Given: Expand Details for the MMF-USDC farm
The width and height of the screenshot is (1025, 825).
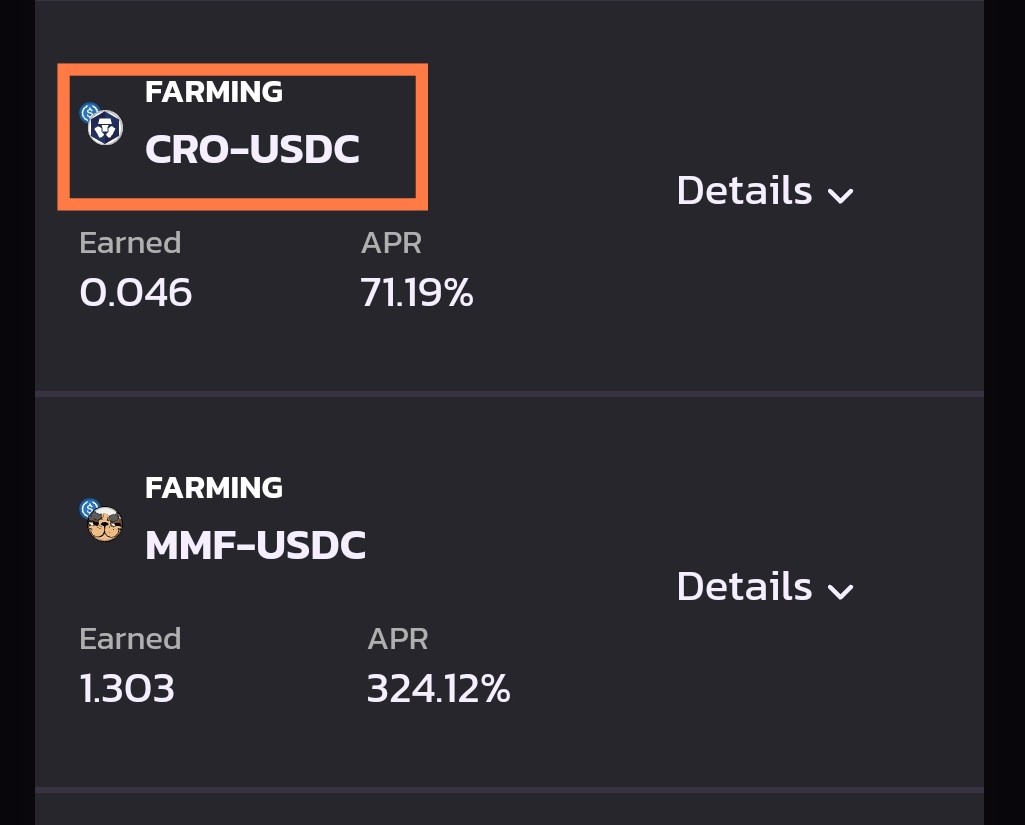Looking at the screenshot, I should pos(765,586).
